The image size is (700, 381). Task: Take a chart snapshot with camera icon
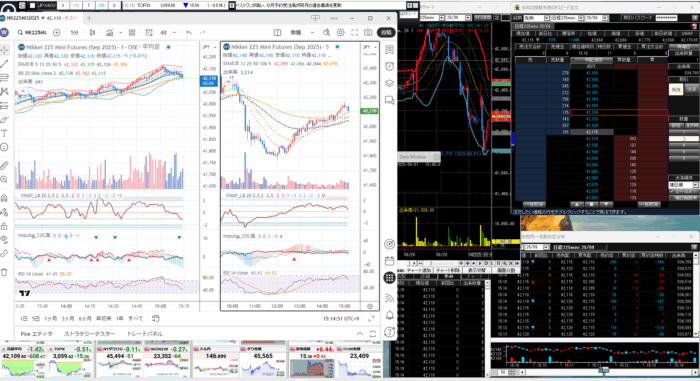pyautogui.click(x=368, y=33)
